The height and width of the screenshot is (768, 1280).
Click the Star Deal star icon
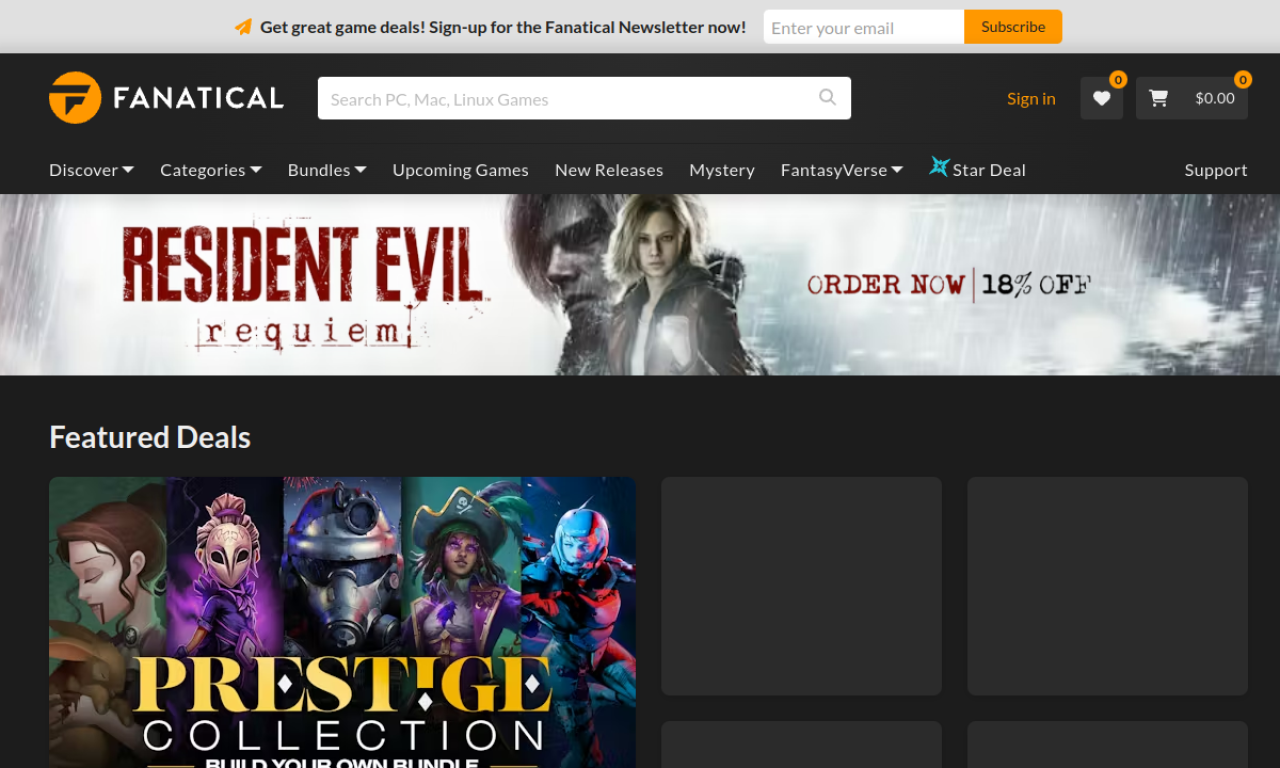939,167
